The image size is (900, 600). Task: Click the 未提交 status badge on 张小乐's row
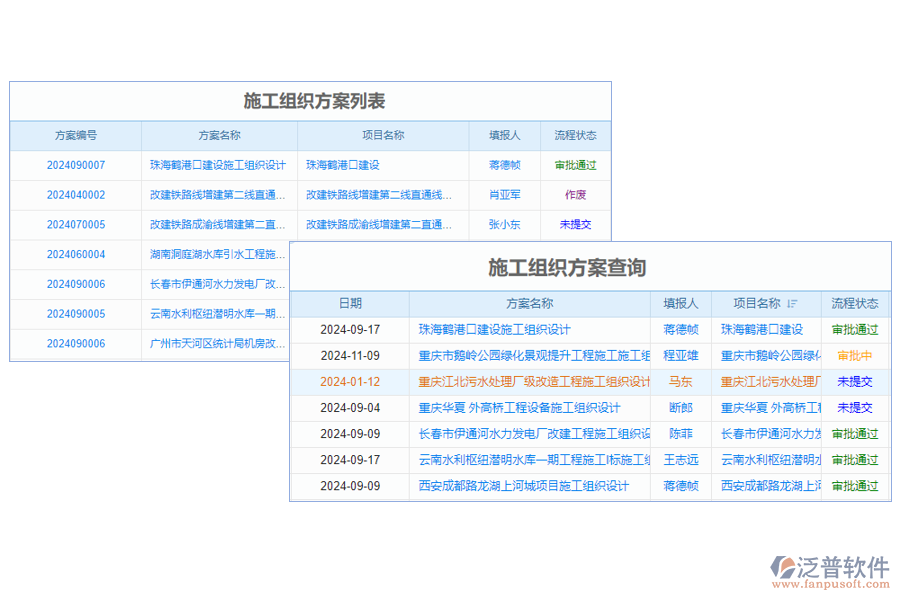pyautogui.click(x=573, y=225)
